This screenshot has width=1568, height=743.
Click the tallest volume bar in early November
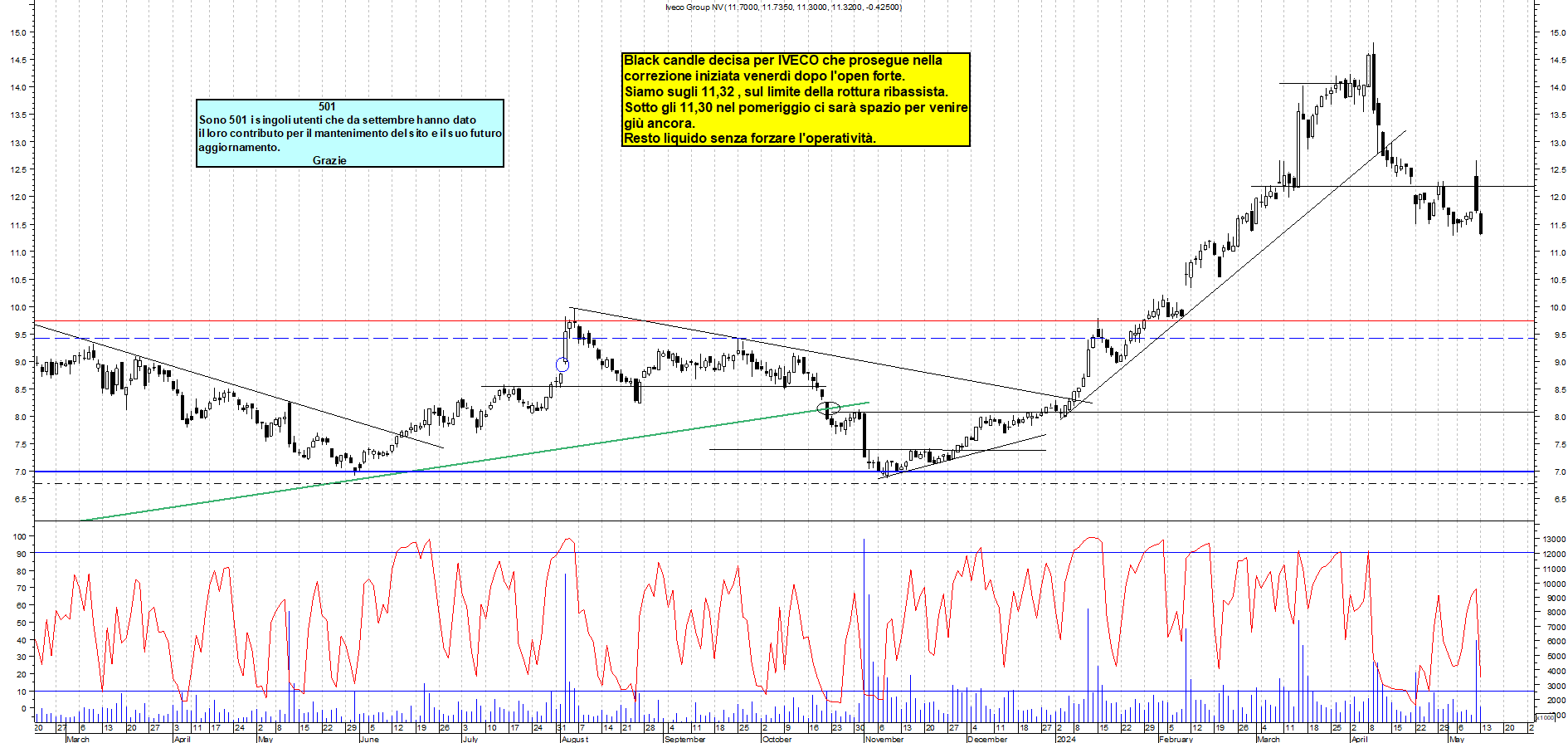pos(864,630)
